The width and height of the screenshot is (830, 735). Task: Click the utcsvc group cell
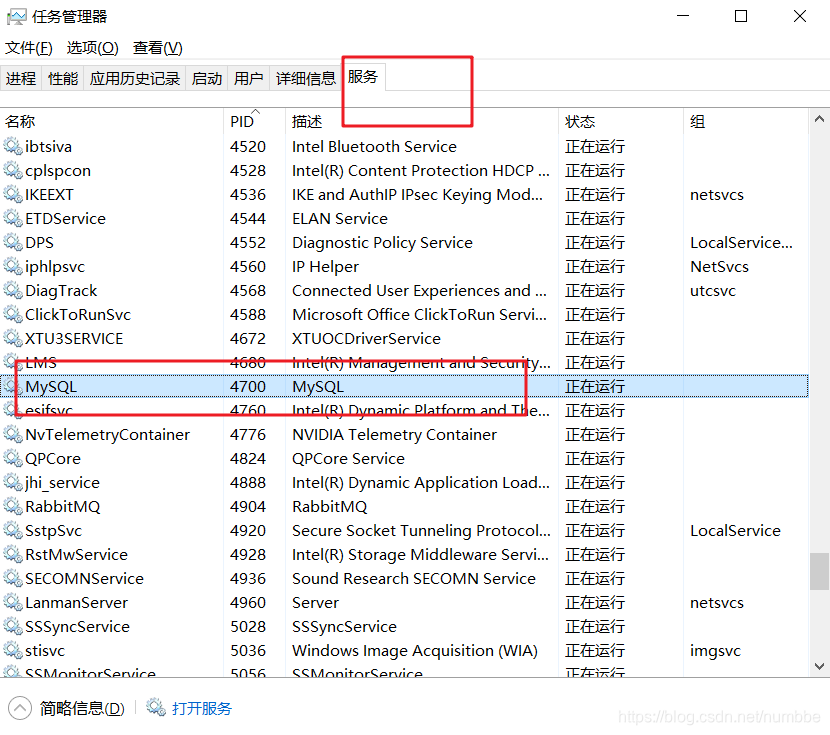[713, 291]
